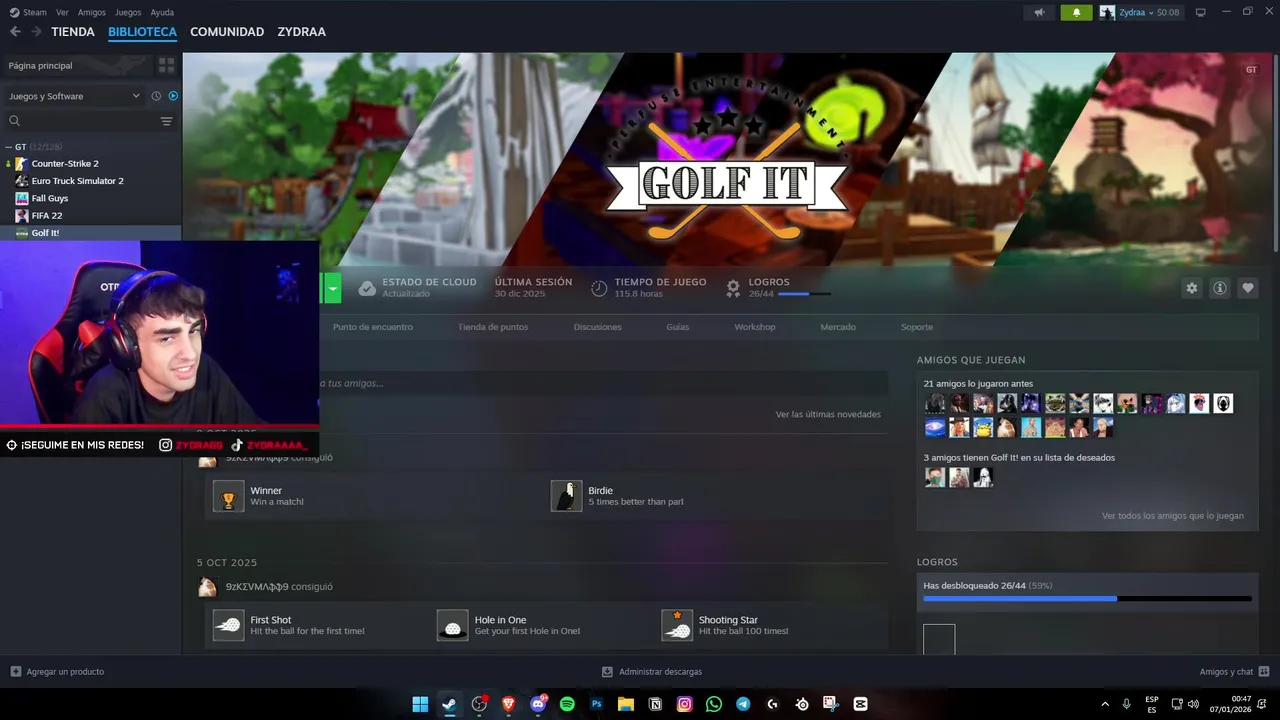Click Ver todos los amigos que lo juegan

pyautogui.click(x=1173, y=516)
